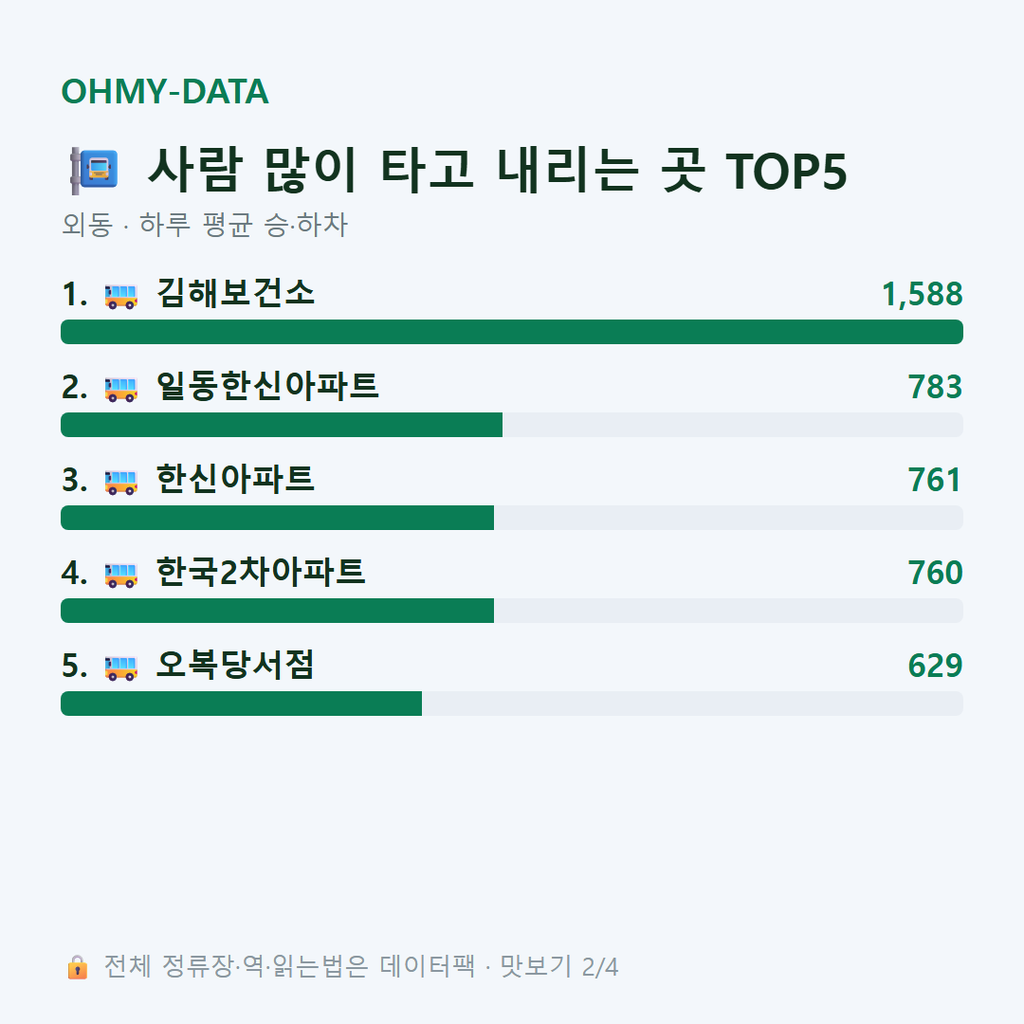
Task: Select the 김해보건소 stop name
Action: (236, 293)
